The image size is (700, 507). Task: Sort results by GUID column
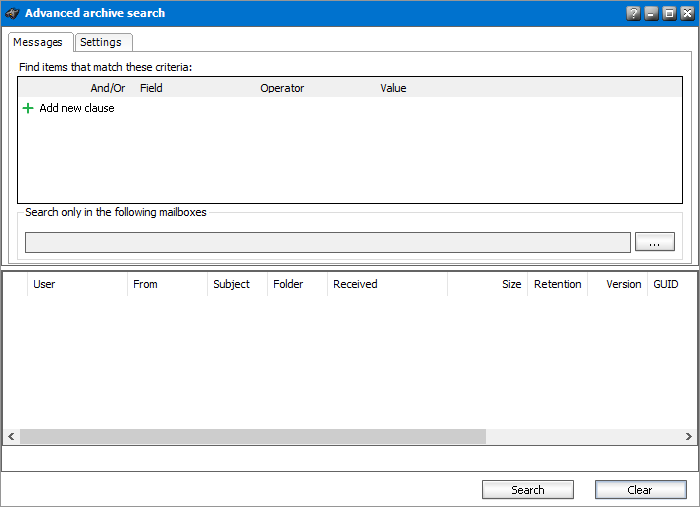tap(672, 284)
